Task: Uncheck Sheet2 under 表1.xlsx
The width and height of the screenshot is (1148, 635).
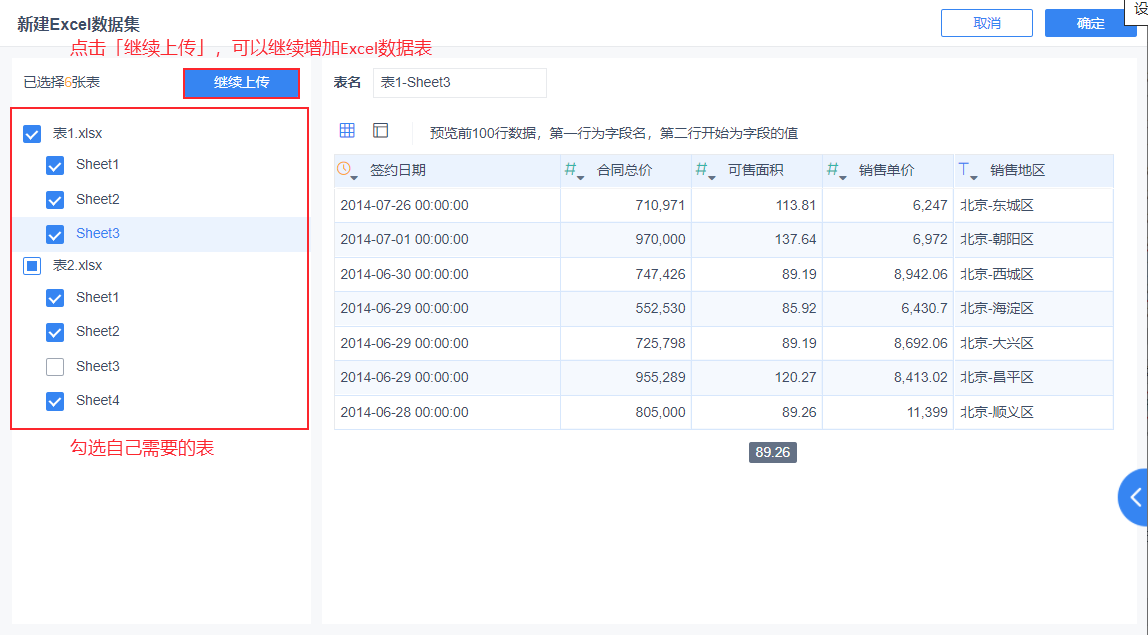Action: [x=55, y=200]
